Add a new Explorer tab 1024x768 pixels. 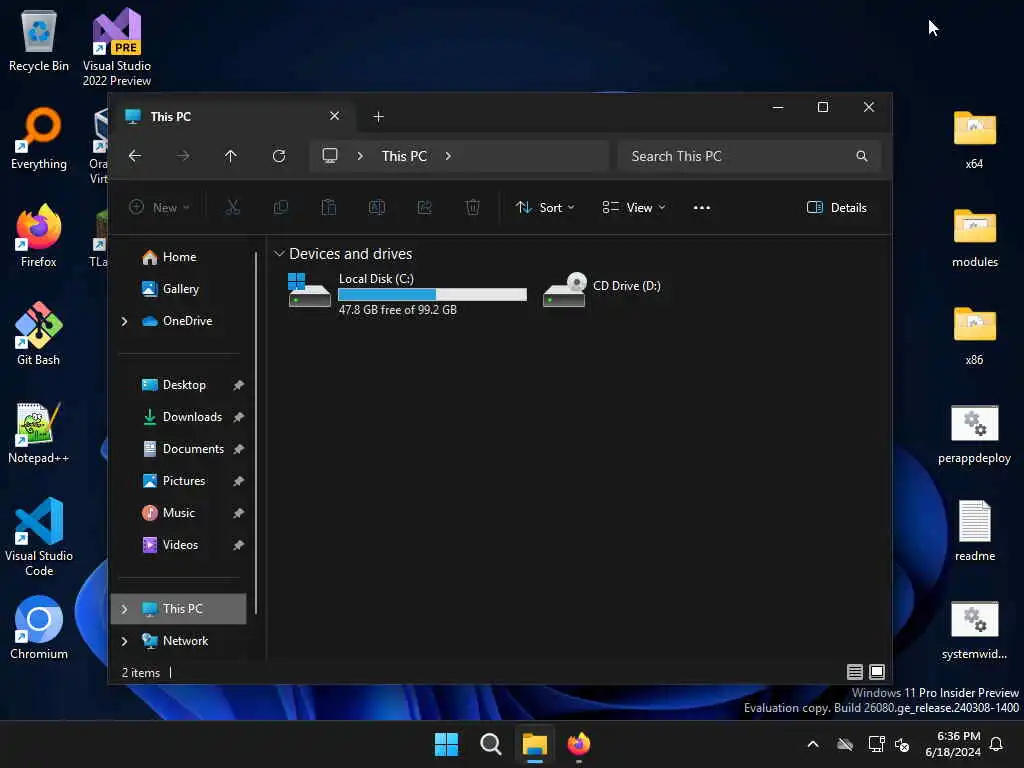pyautogui.click(x=378, y=116)
